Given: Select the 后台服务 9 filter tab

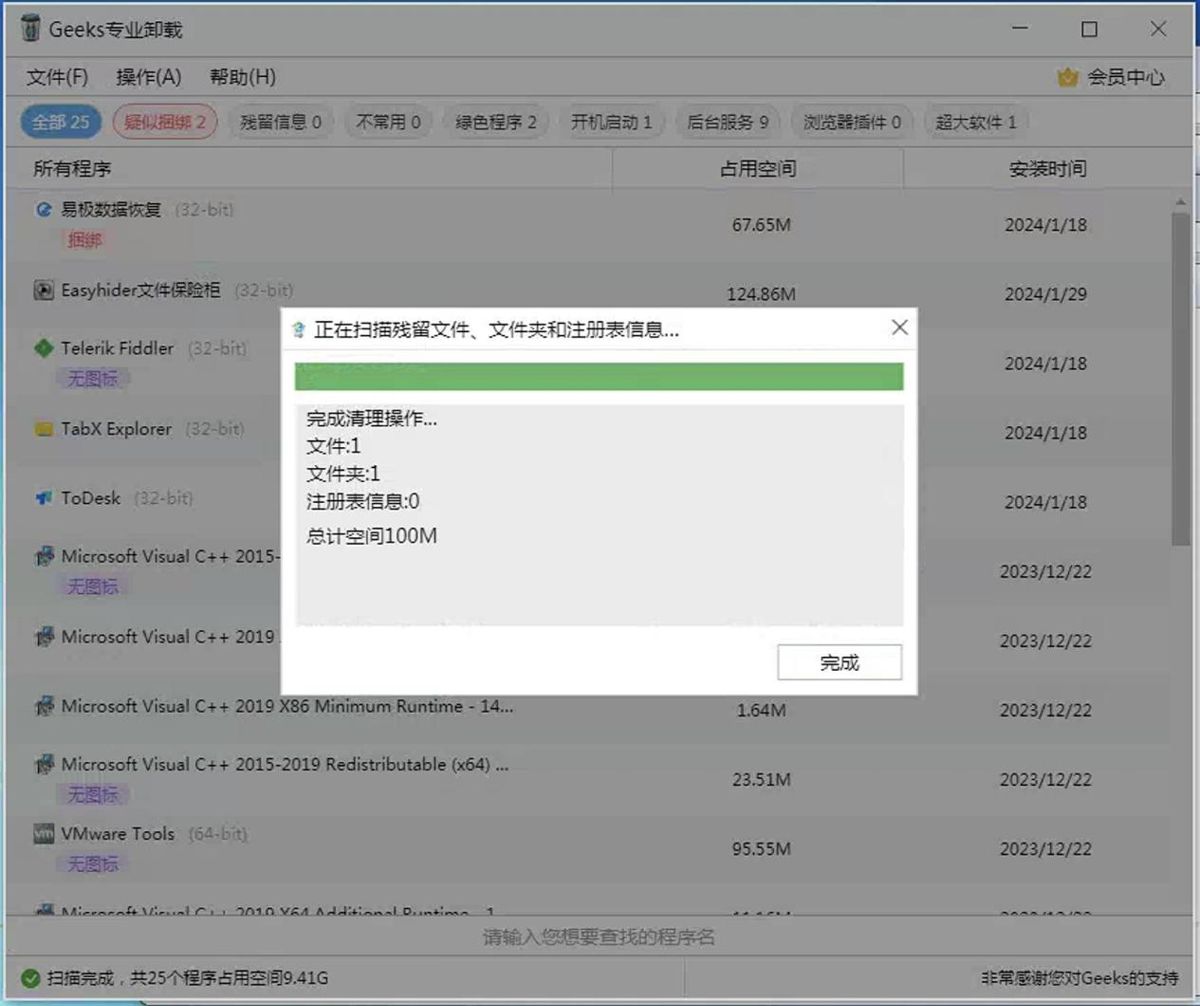Looking at the screenshot, I should click(728, 122).
